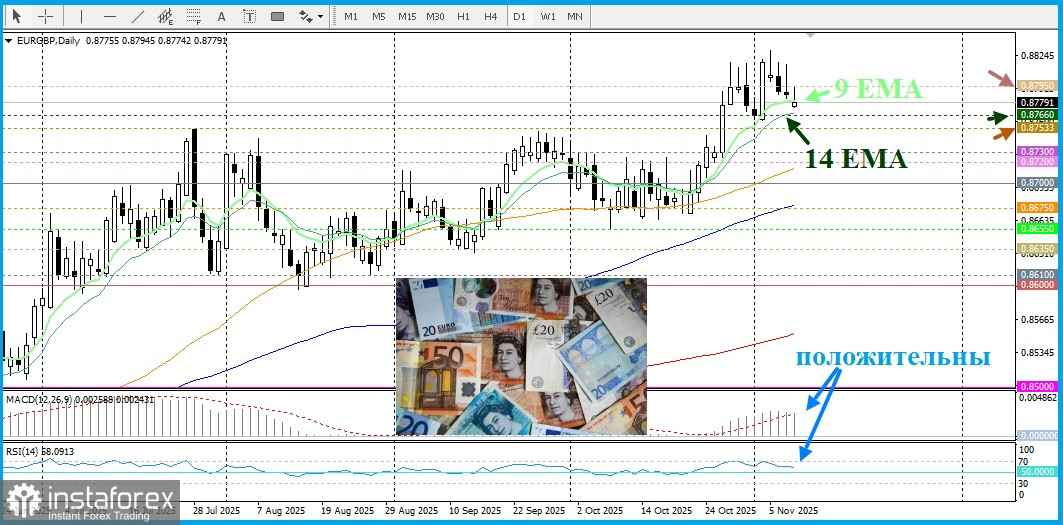This screenshot has width=1063, height=525.
Task: Click the 19 Aug 2025 date label
Action: coord(350,510)
